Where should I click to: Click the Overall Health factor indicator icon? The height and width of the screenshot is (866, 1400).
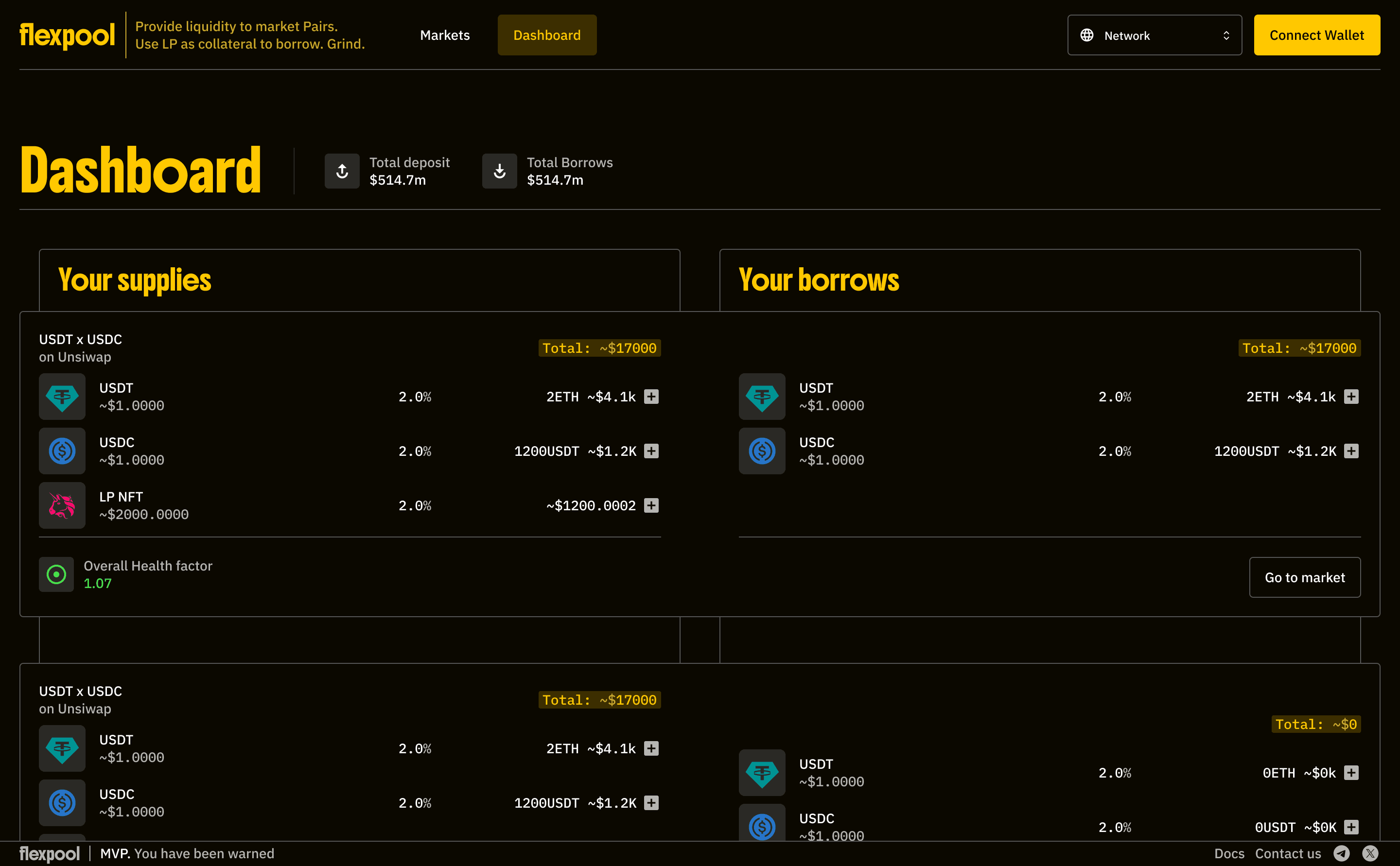point(56,574)
